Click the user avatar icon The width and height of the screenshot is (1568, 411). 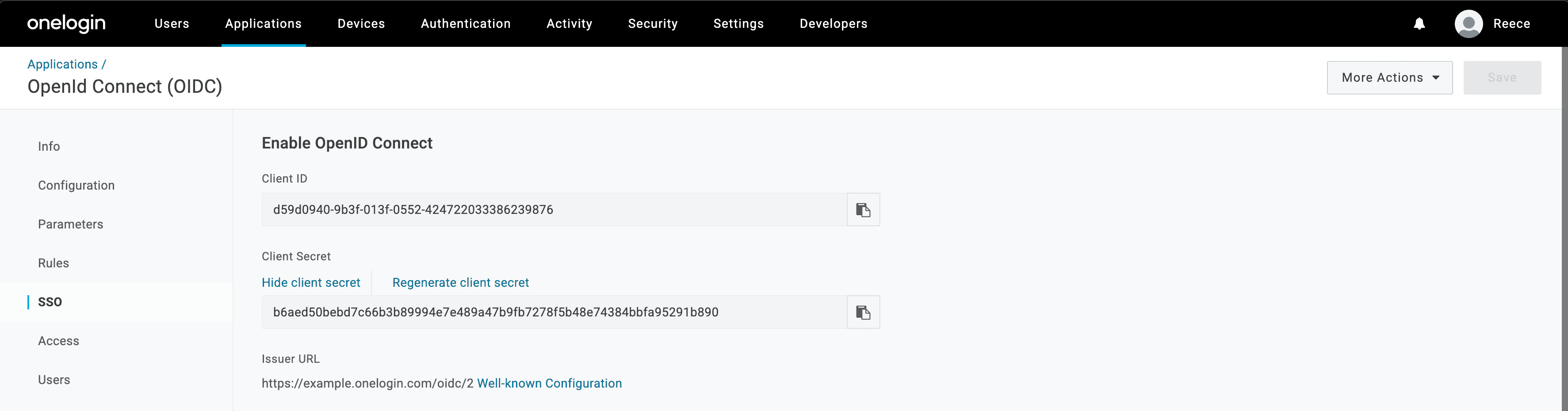(1468, 24)
